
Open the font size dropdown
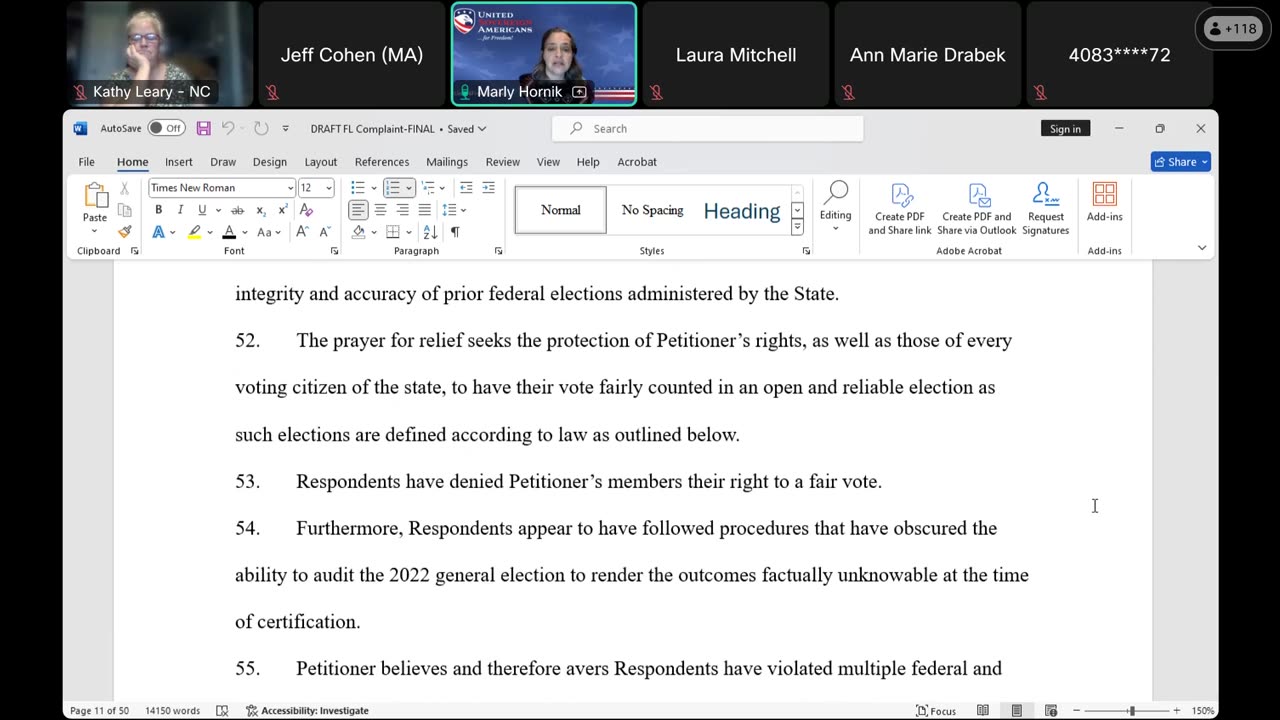pyautogui.click(x=329, y=188)
